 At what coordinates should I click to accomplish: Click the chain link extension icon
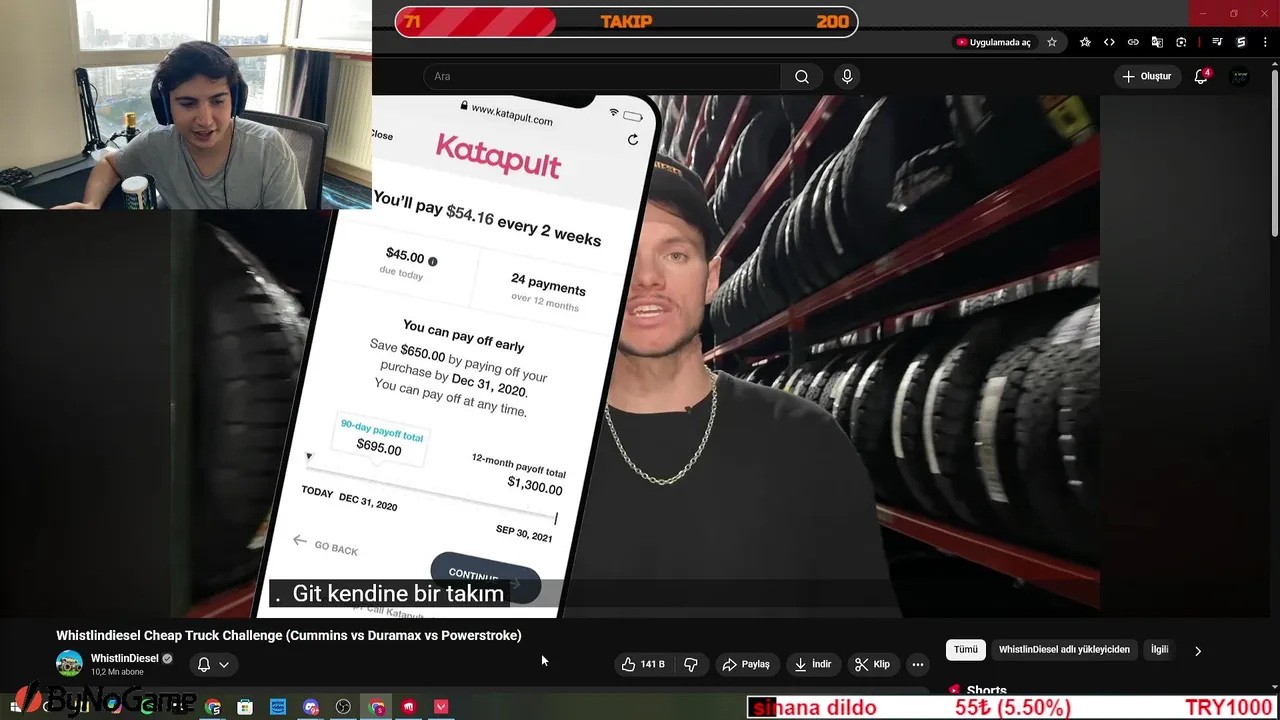coord(1133,42)
